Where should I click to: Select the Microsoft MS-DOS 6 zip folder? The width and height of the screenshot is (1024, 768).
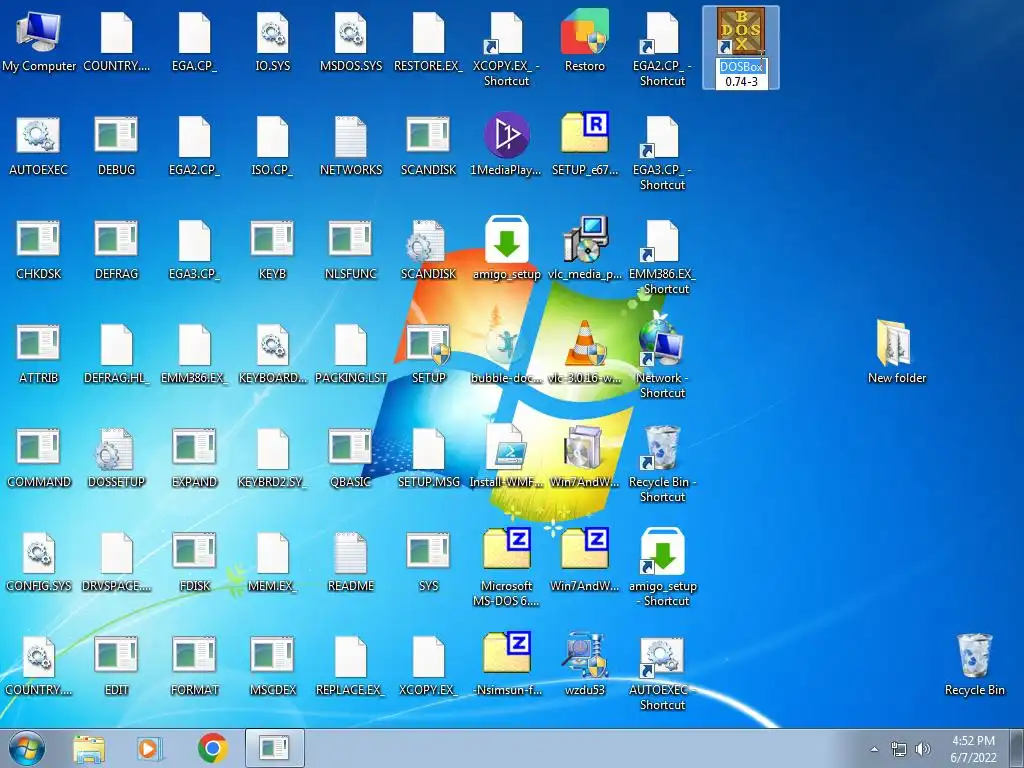click(507, 551)
